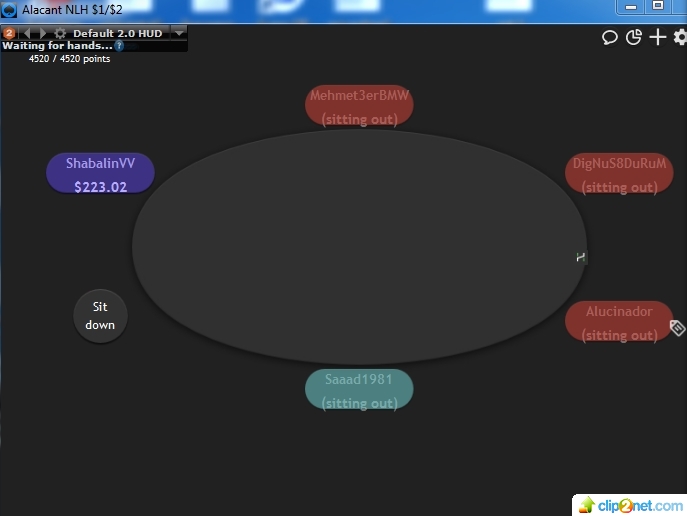Select the Default 2.0 HUD profile label

coord(117,33)
